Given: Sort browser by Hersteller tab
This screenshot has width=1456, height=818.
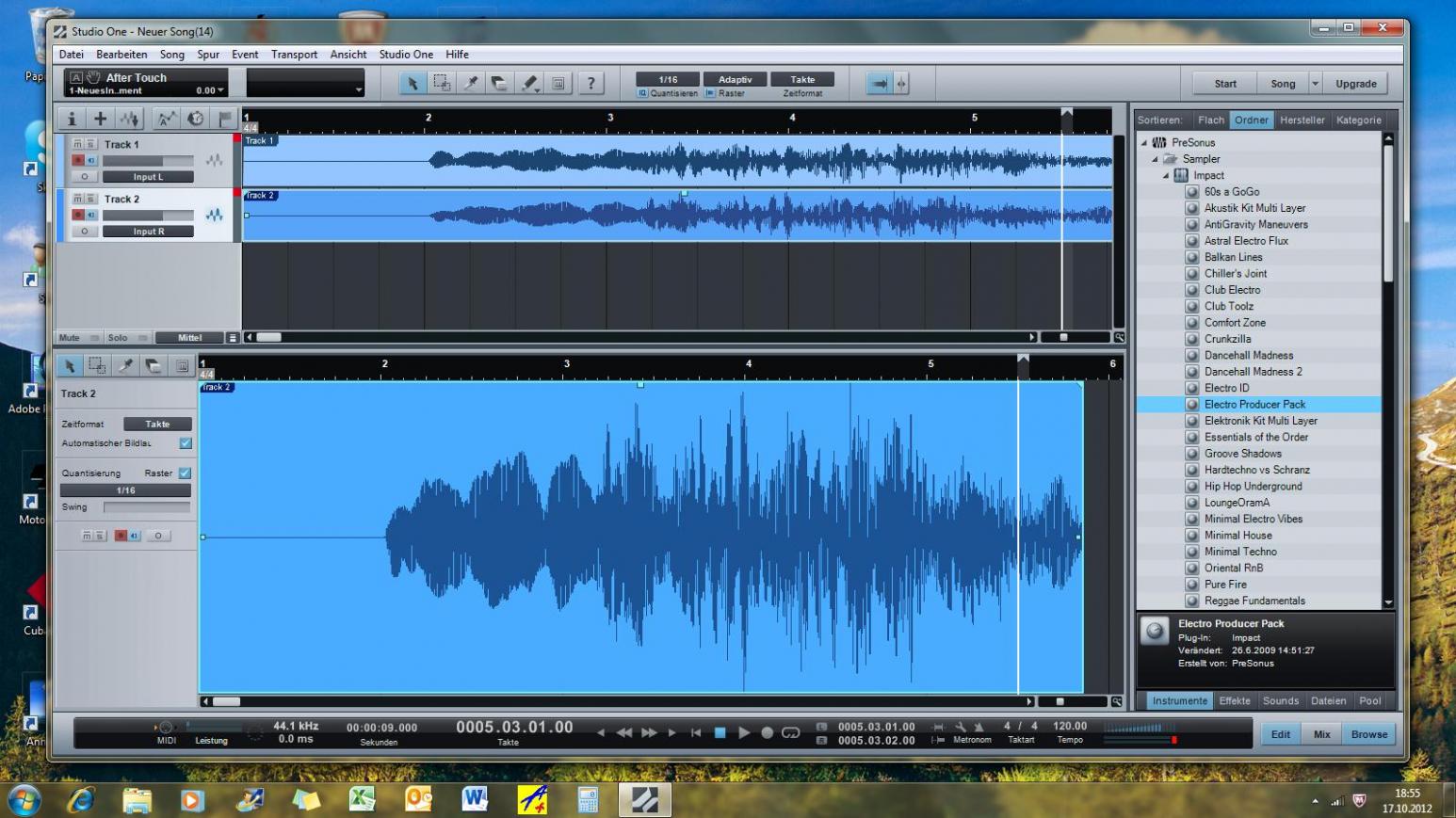Looking at the screenshot, I should [1302, 120].
